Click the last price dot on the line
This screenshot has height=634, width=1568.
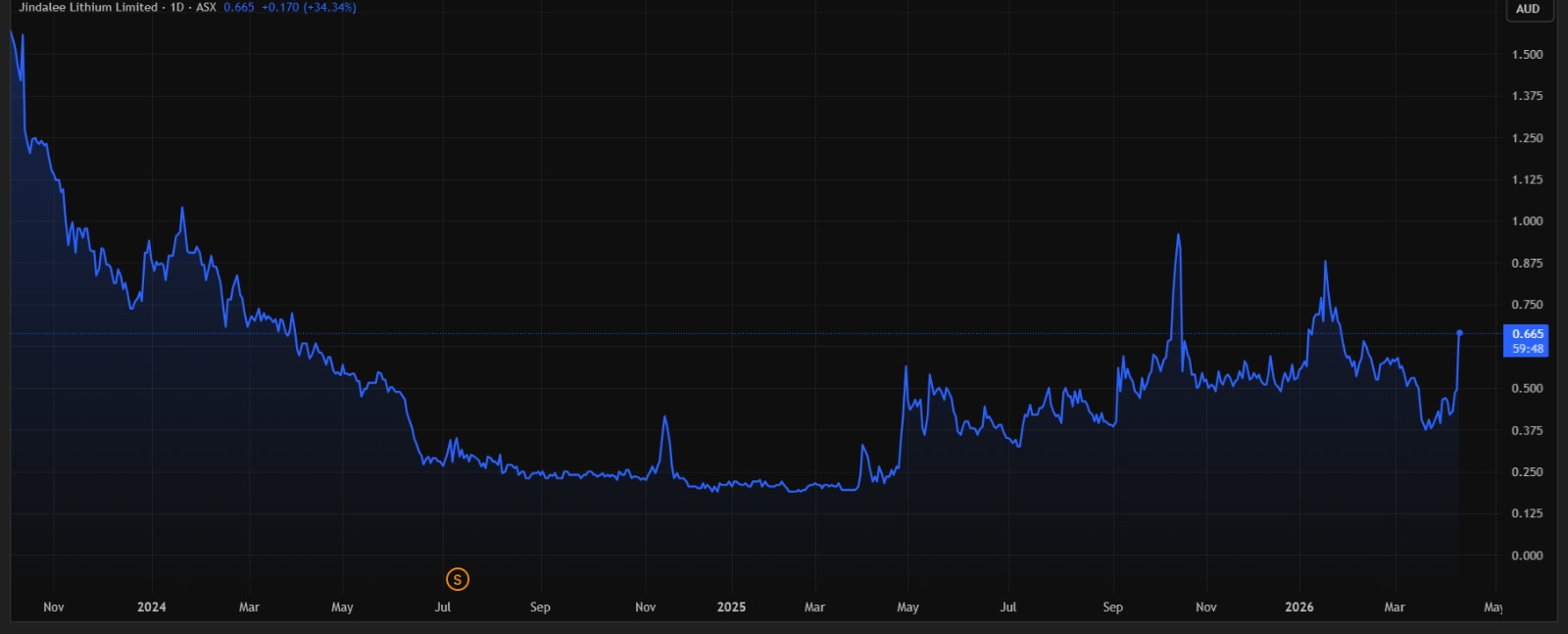(x=1459, y=333)
